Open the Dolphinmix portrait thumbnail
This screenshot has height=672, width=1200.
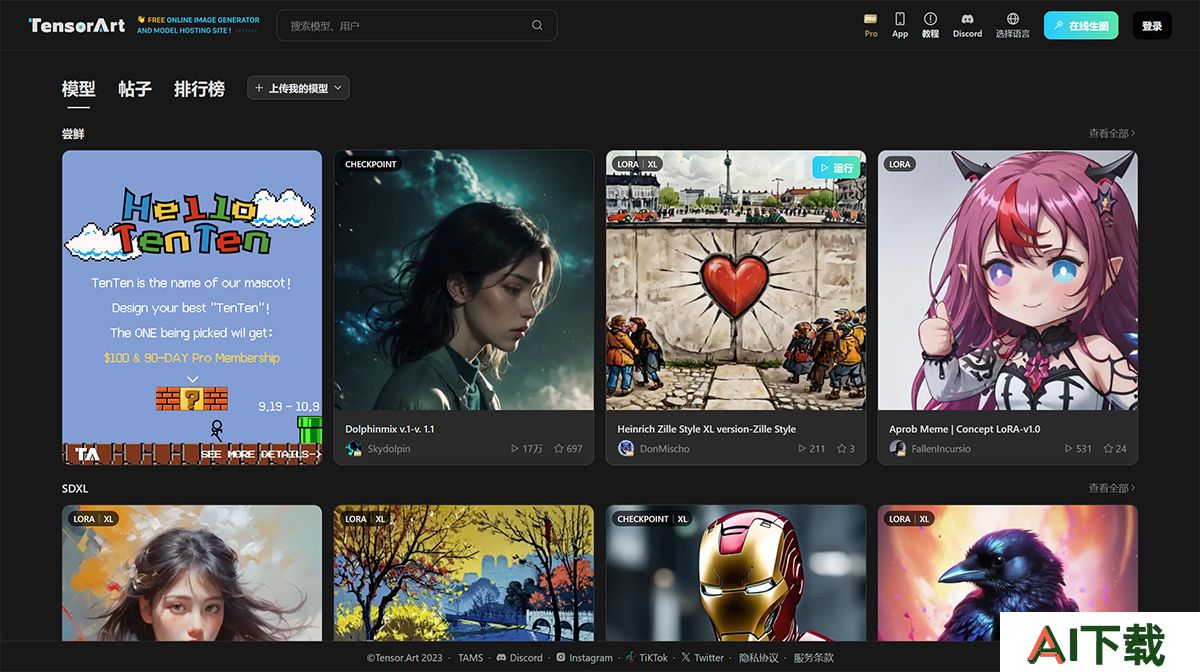(464, 280)
